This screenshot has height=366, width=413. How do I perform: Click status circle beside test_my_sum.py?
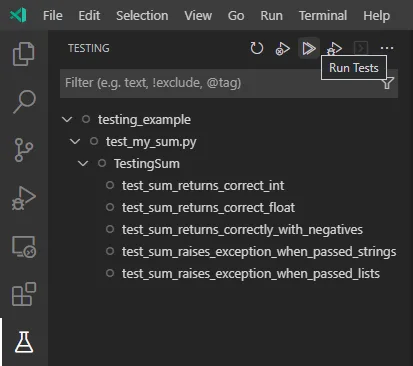(94, 141)
